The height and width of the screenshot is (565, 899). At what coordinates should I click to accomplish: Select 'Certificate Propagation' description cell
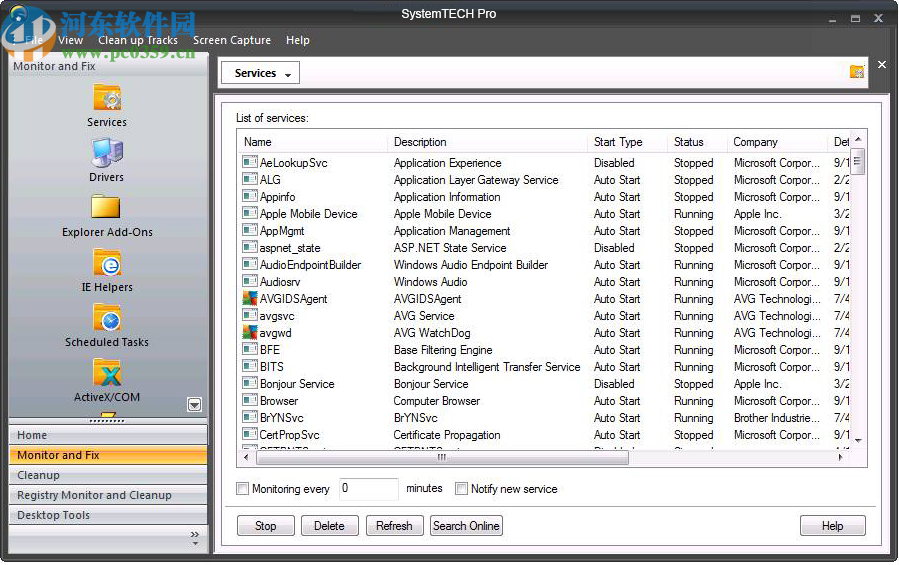[447, 435]
